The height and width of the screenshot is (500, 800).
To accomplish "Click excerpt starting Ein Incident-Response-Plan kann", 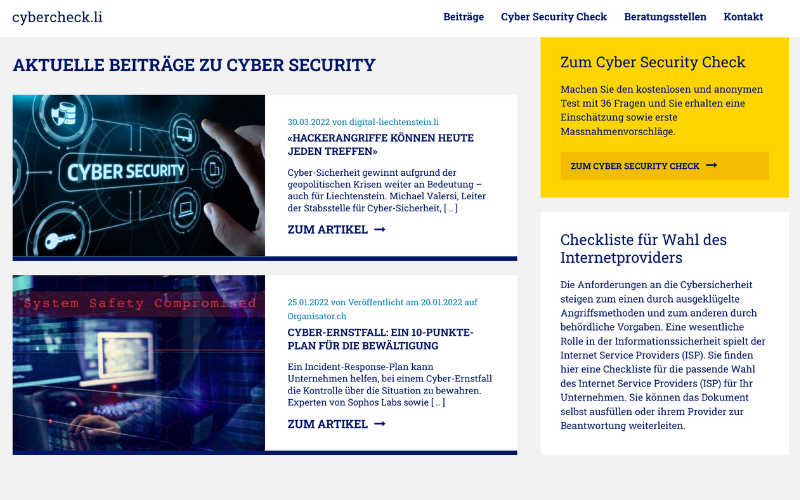I will tap(390, 385).
